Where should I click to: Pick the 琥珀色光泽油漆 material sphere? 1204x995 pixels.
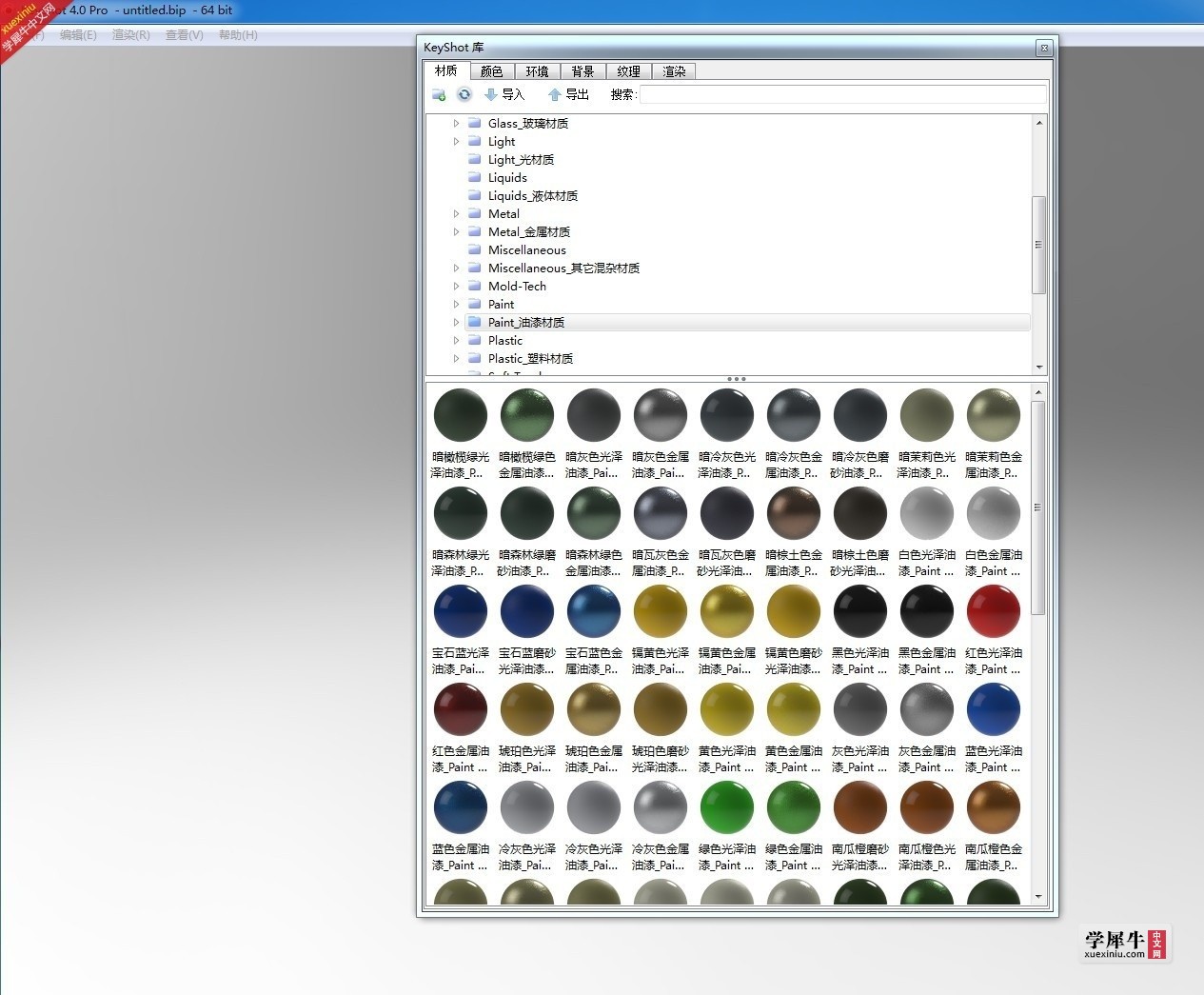click(527, 709)
